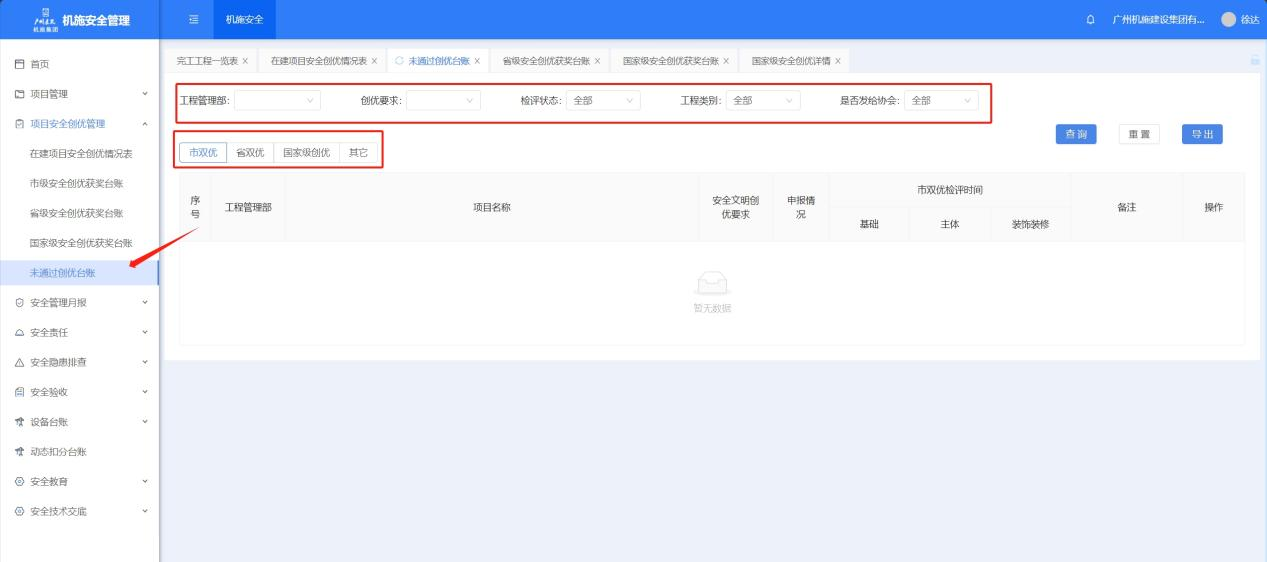This screenshot has height=562, width=1267.
Task: Open the 国家级安全创优详情 tab
Action: coord(791,61)
